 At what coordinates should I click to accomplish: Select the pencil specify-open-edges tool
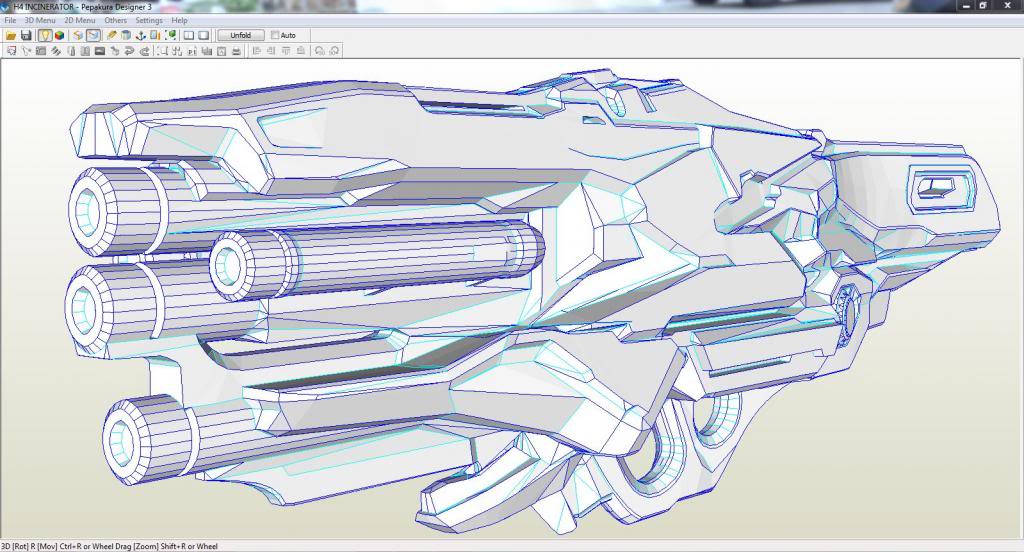coord(112,35)
